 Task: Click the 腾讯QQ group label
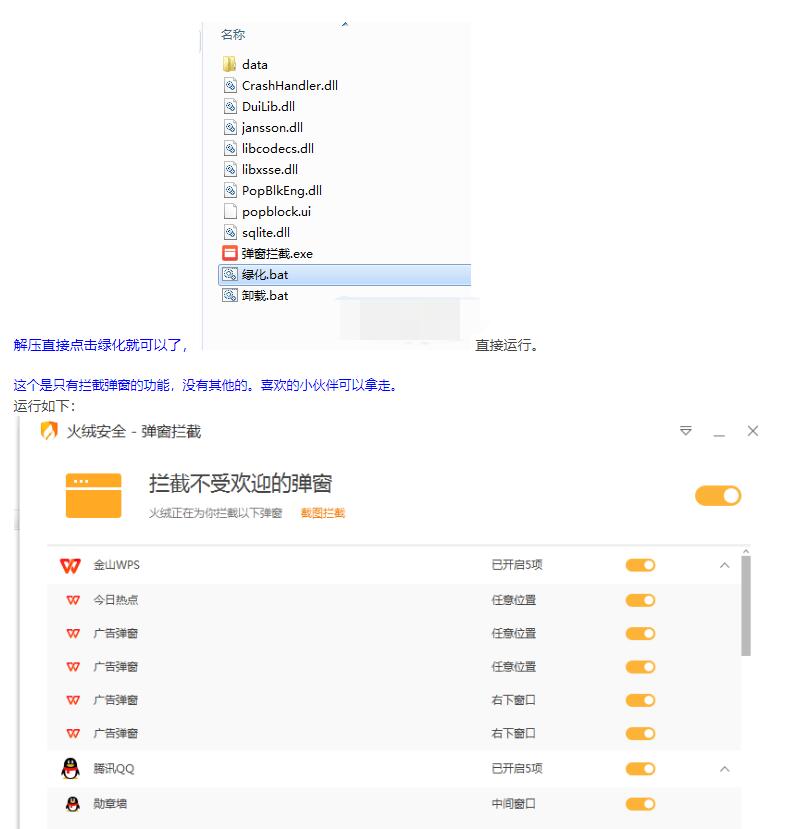coord(114,769)
